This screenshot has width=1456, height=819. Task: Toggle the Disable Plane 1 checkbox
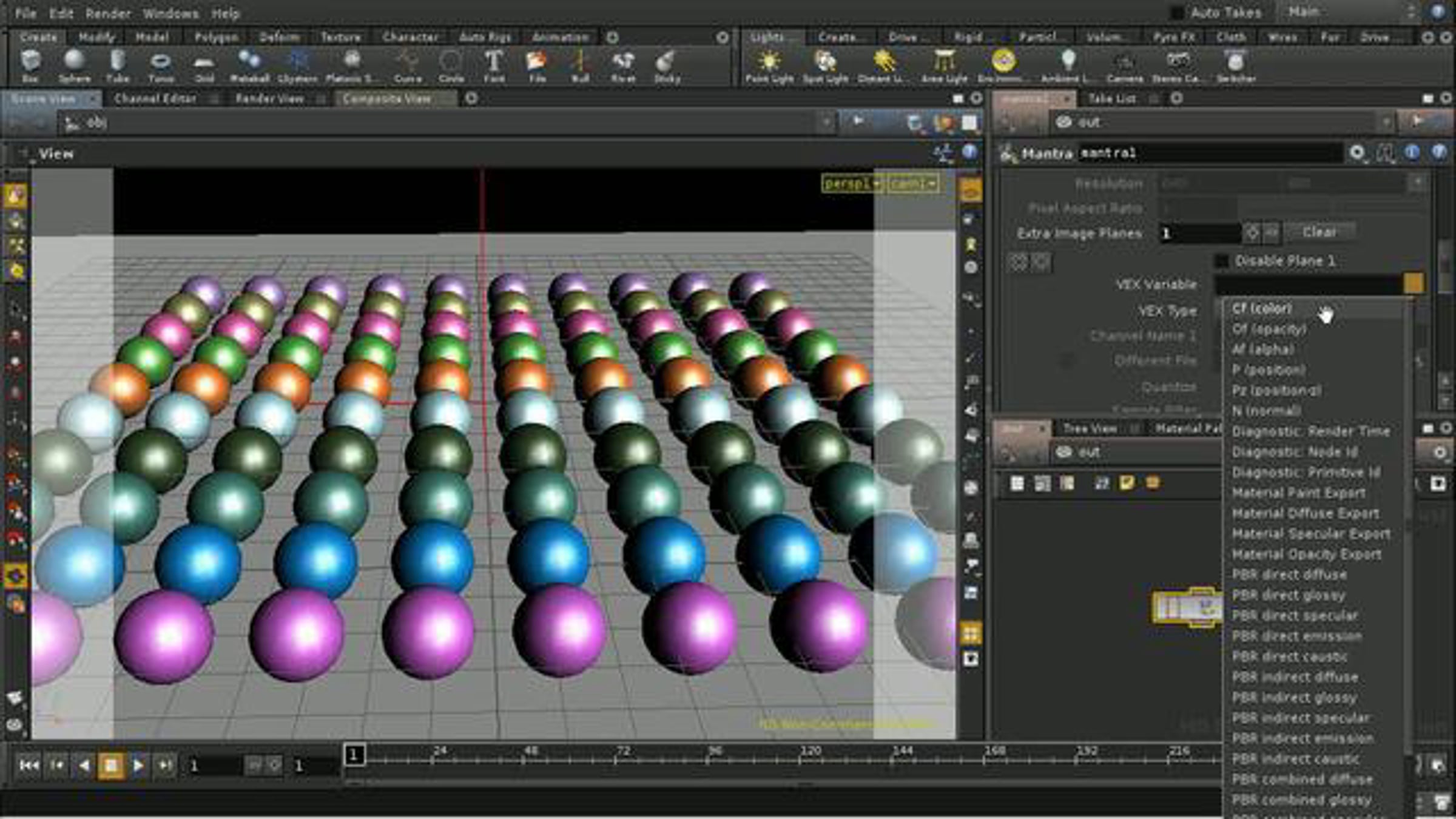click(x=1222, y=261)
